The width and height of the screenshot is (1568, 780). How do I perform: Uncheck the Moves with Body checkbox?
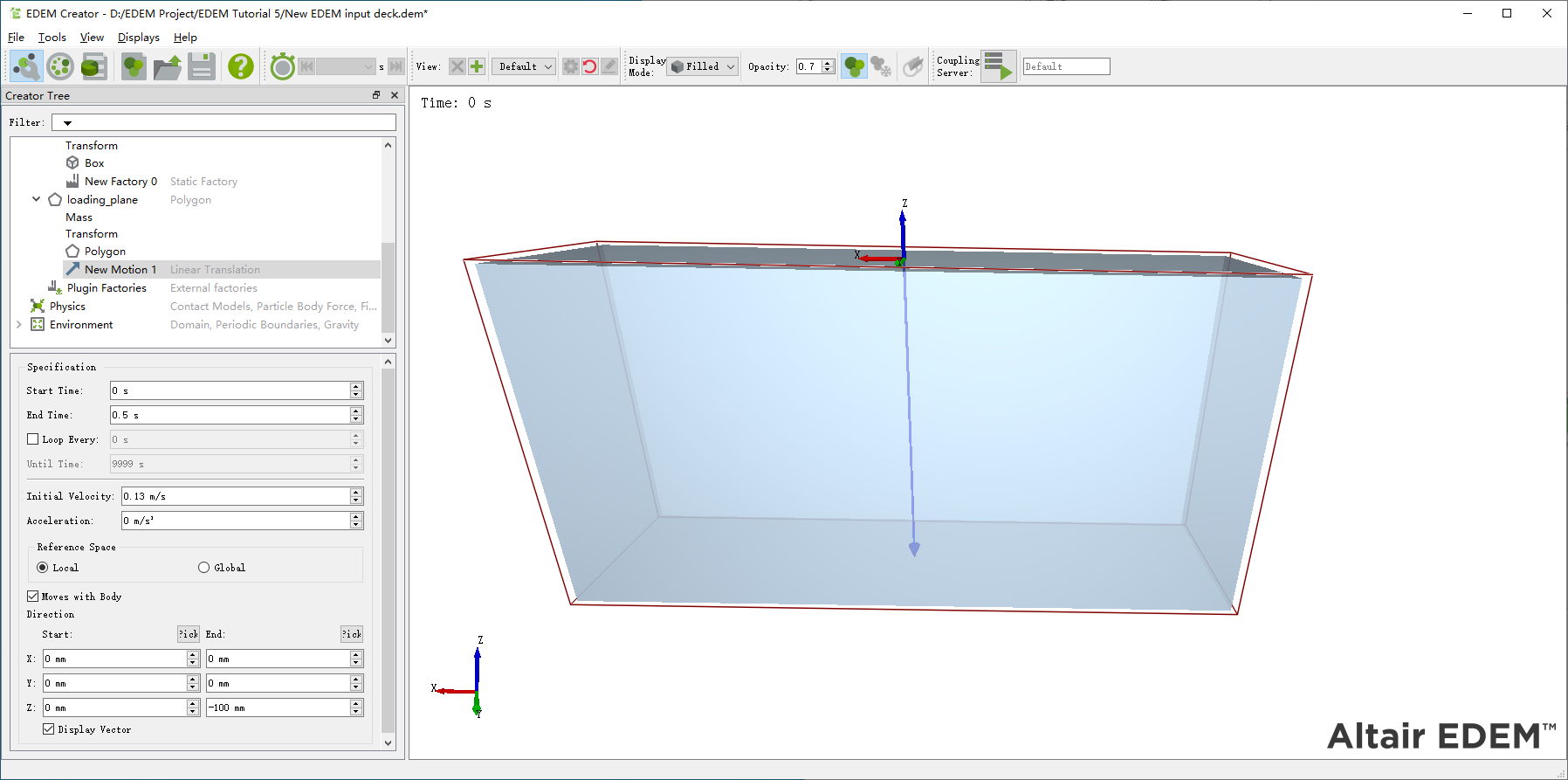coord(33,597)
